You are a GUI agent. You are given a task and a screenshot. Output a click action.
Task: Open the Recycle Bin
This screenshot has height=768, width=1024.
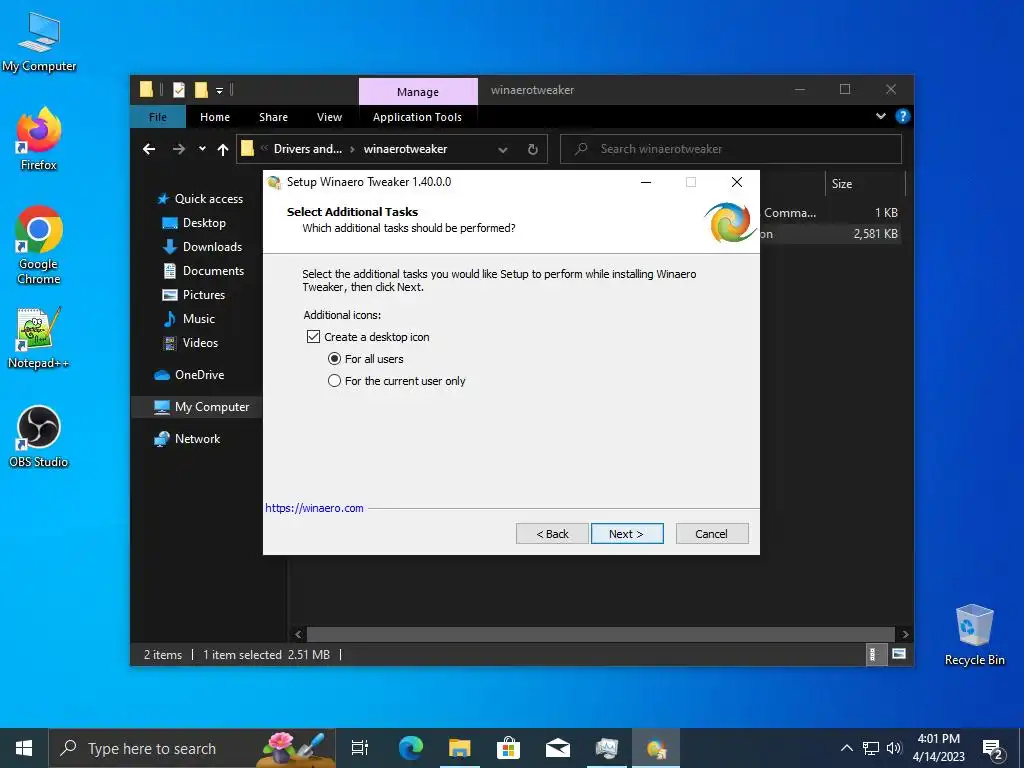(x=974, y=635)
